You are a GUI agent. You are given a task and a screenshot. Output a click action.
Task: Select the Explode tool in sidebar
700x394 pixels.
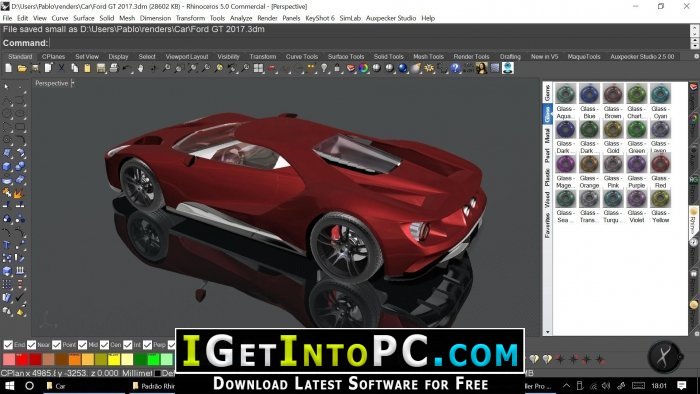[x=18, y=193]
